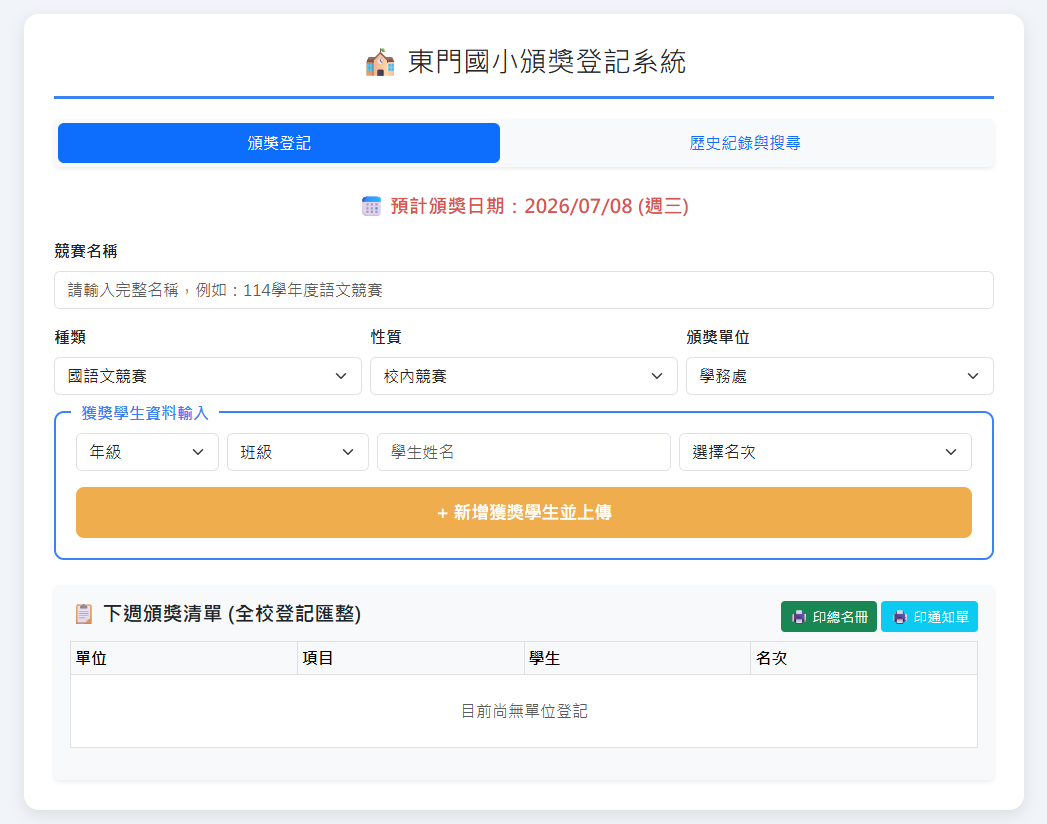Image resolution: width=1047 pixels, height=824 pixels.
Task: Click the 性質 field label
Action: 386,337
